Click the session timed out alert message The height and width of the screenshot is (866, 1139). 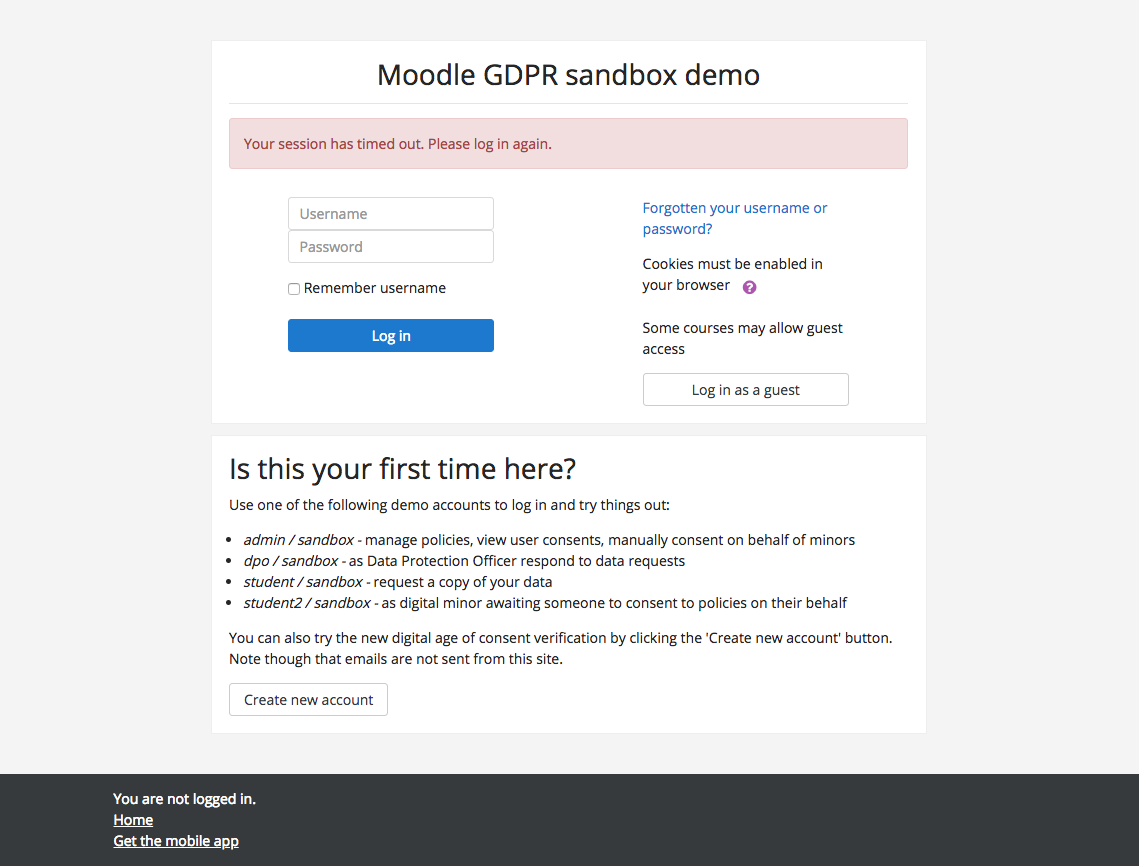pos(568,144)
